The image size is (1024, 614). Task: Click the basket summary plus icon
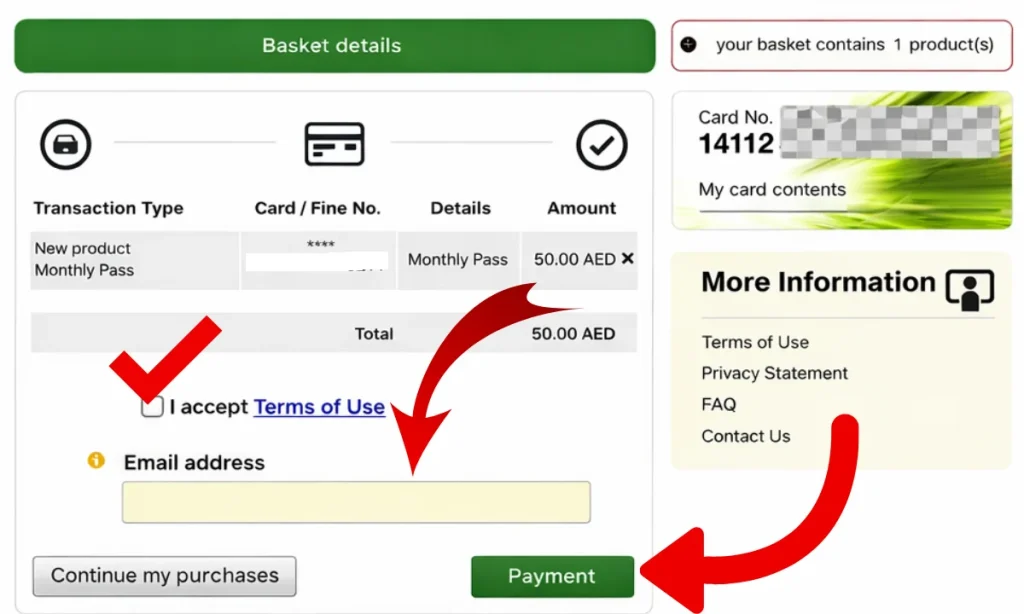click(688, 44)
